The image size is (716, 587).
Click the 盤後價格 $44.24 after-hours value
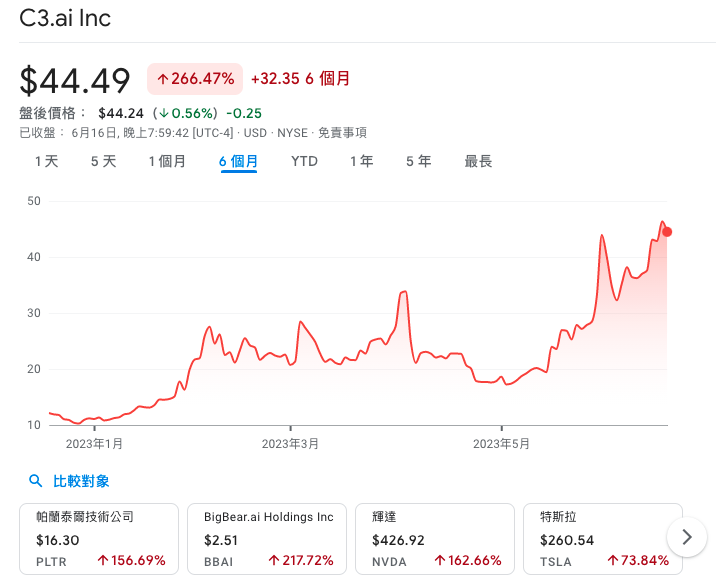click(121, 113)
